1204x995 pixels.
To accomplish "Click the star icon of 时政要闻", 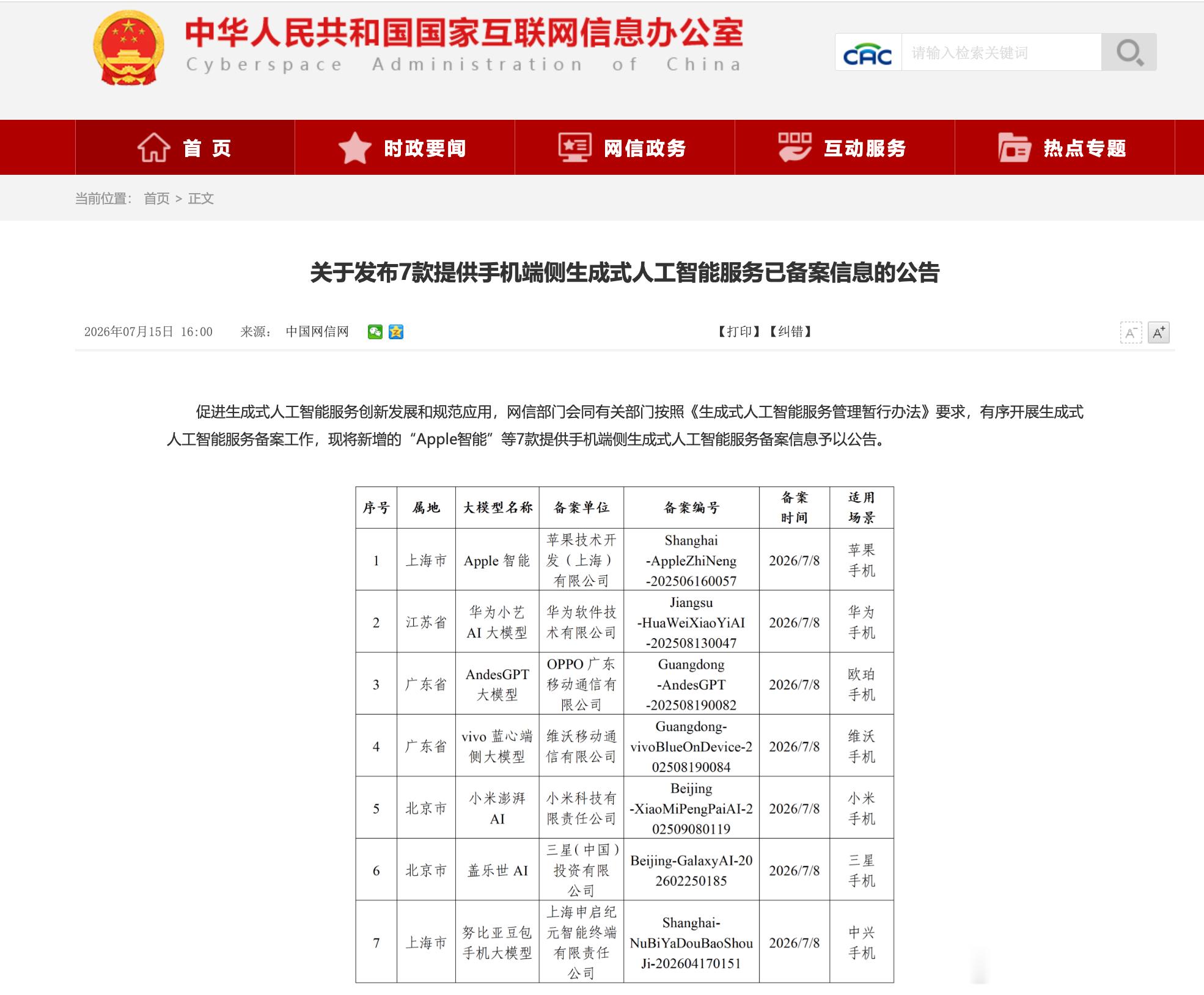I will pos(354,148).
